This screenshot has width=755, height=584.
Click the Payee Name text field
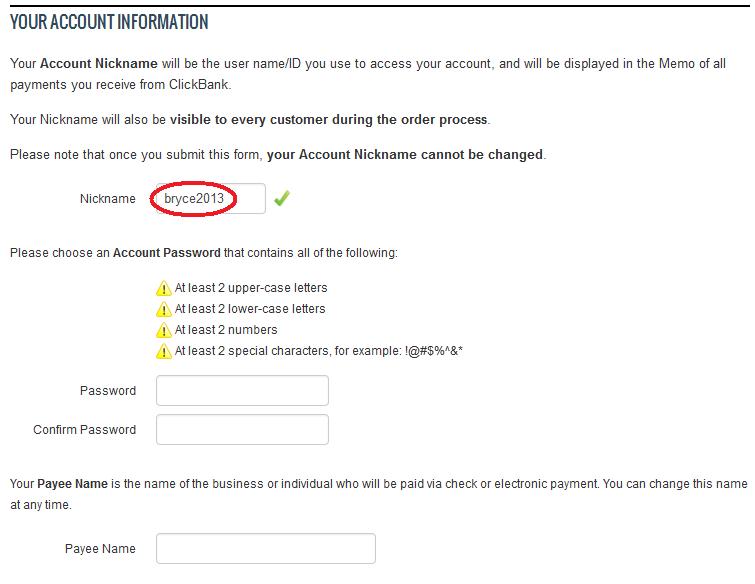266,548
